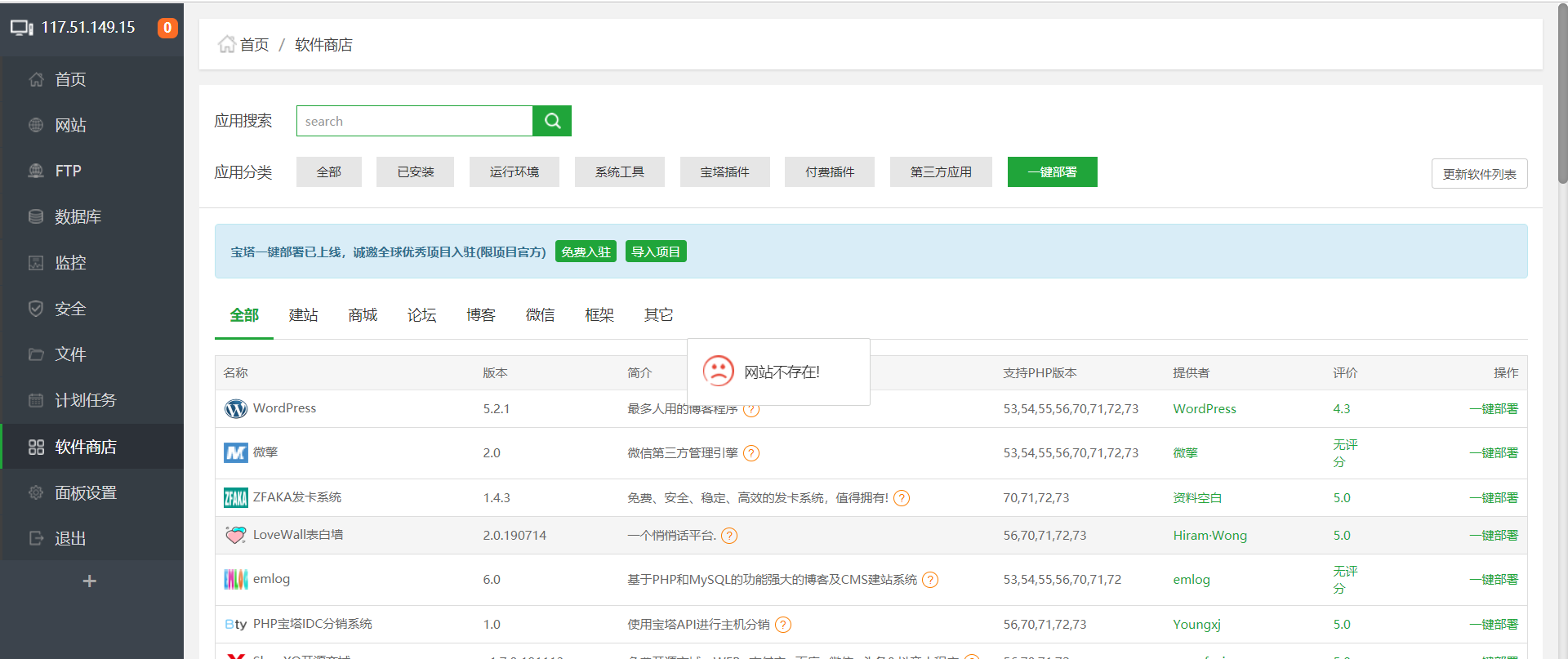Open the 首页 home icon in sidebar
The width and height of the screenshot is (1568, 659).
[x=36, y=79]
